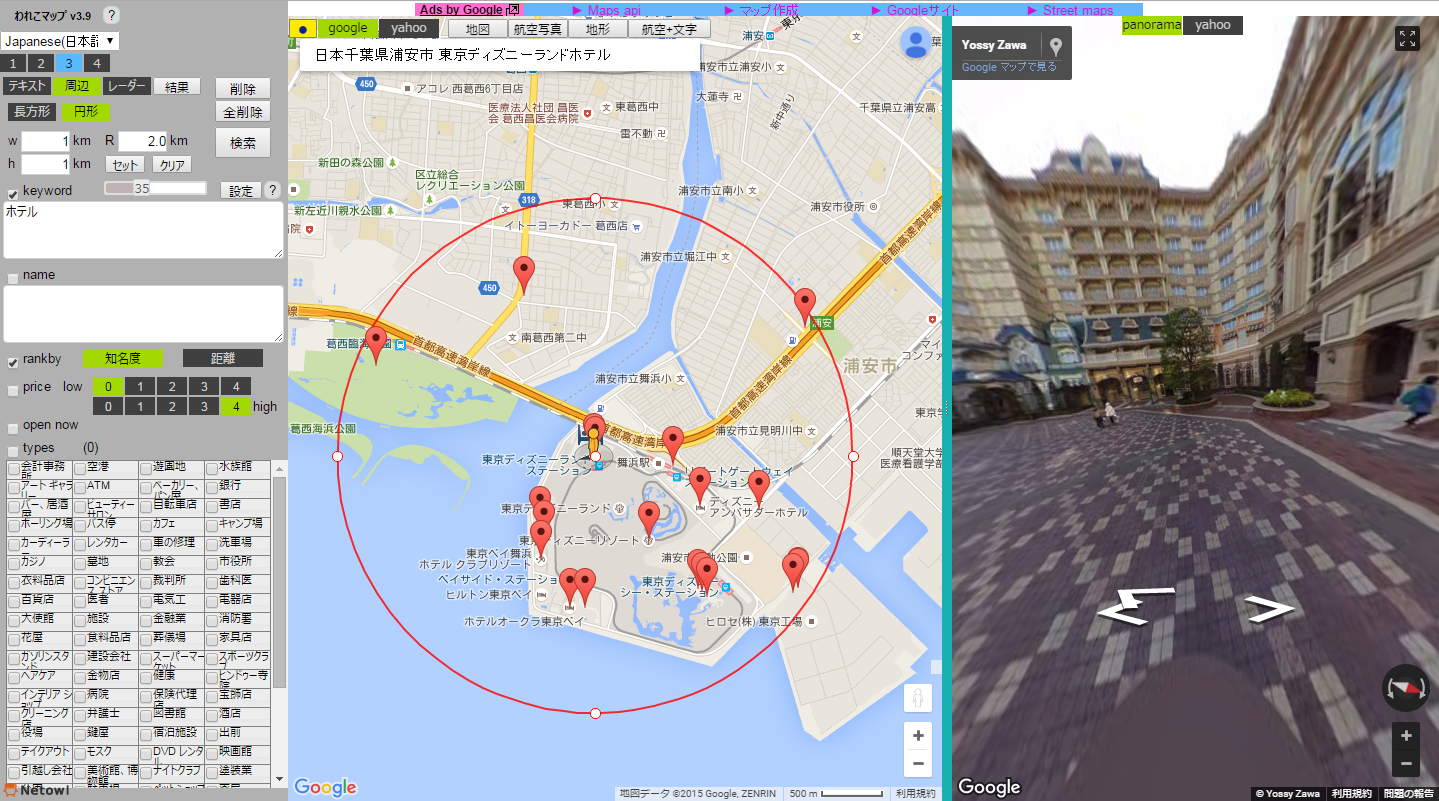This screenshot has height=801, width=1439.
Task: Open the help question mark beside the app title
Action: click(111, 15)
